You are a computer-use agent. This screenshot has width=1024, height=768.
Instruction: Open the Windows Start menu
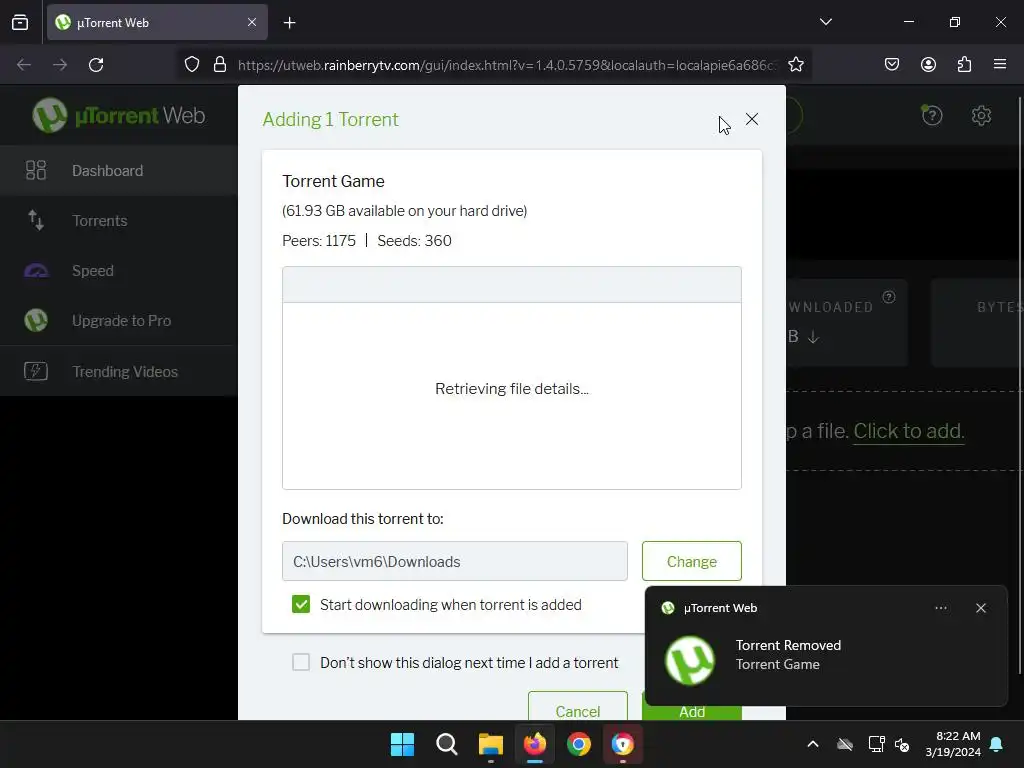pyautogui.click(x=402, y=744)
